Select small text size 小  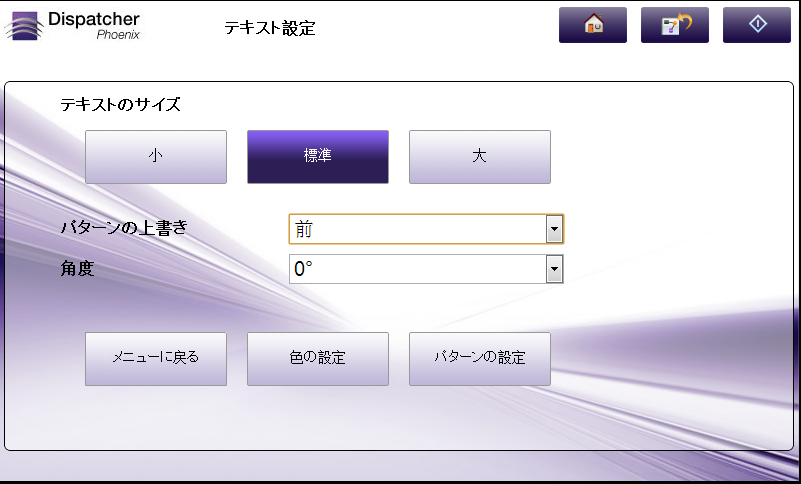click(x=156, y=157)
